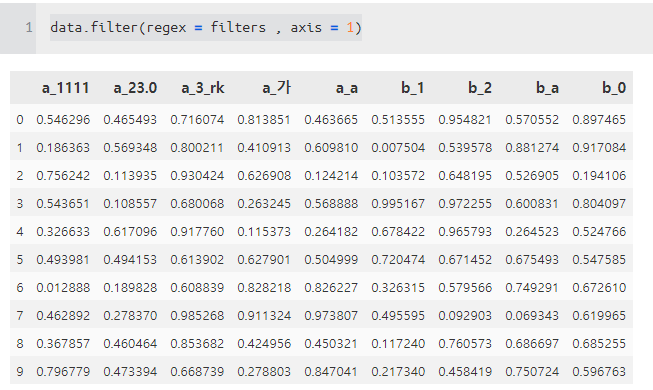Image resolution: width=653 pixels, height=390 pixels.
Task: Click the cell value 0.263245
Action: 264,203
